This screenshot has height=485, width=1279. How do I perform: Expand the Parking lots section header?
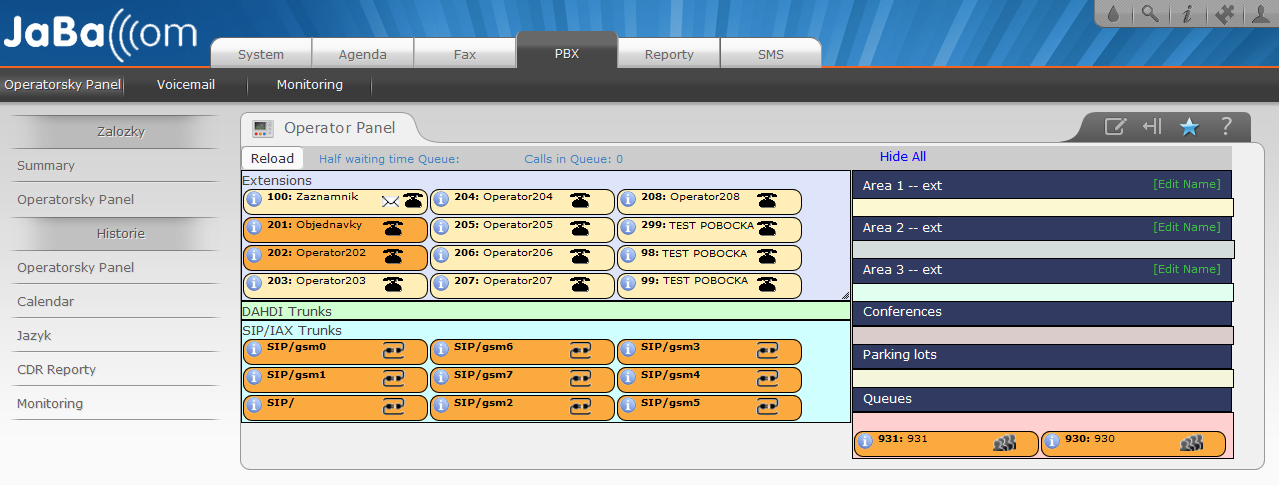1041,355
